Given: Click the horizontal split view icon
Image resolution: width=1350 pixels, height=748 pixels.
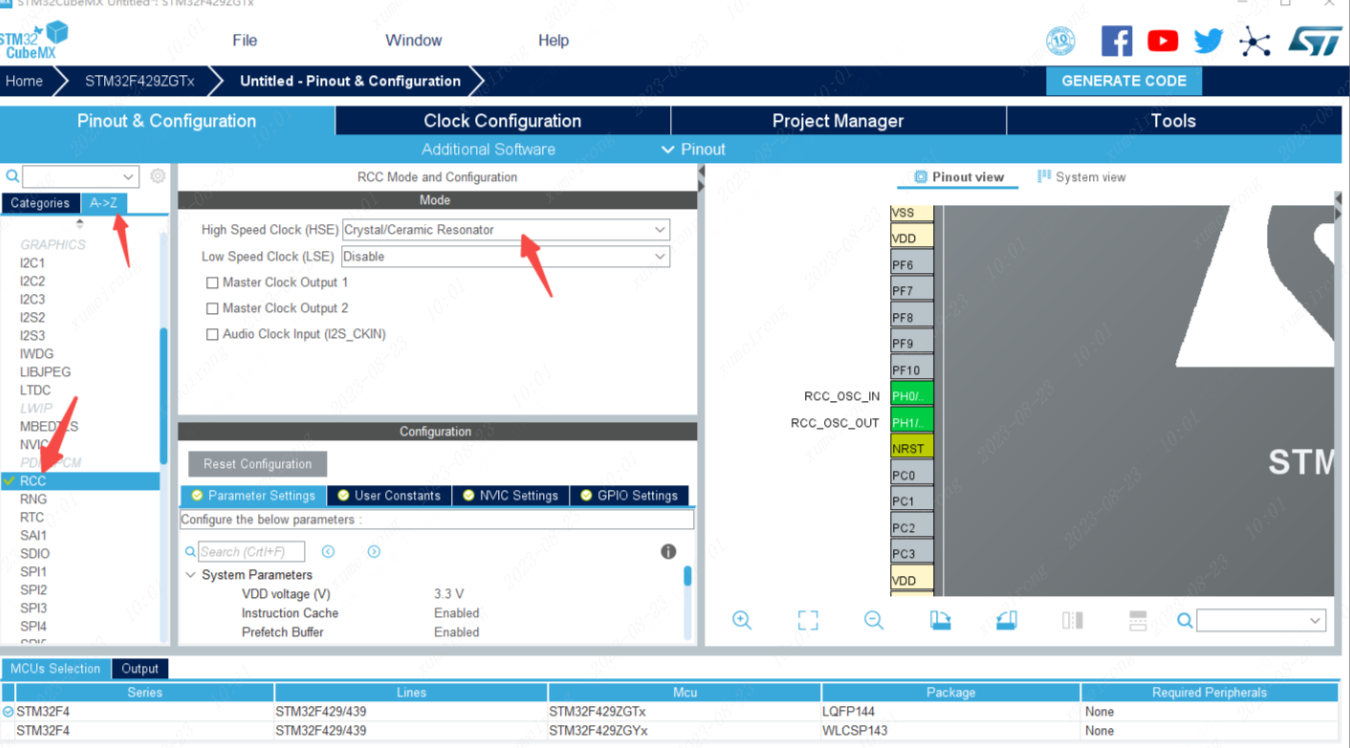Looking at the screenshot, I should (1138, 620).
